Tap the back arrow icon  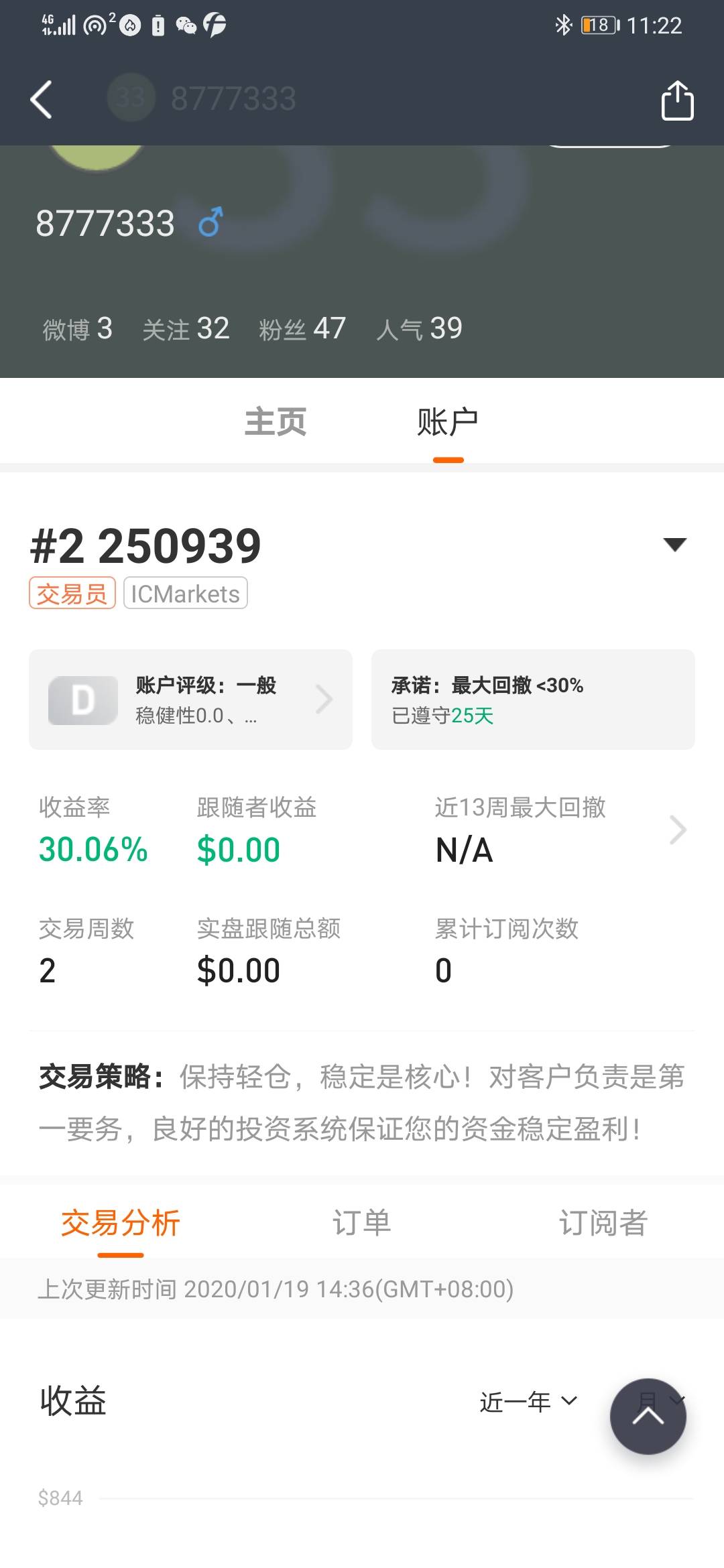tap(42, 100)
